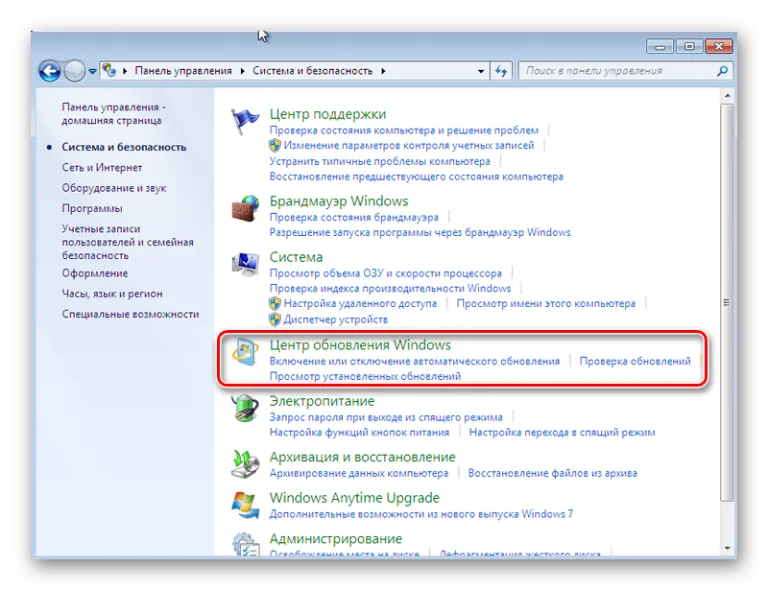
Task: Click Проверка обновлений link
Action: click(x=635, y=361)
